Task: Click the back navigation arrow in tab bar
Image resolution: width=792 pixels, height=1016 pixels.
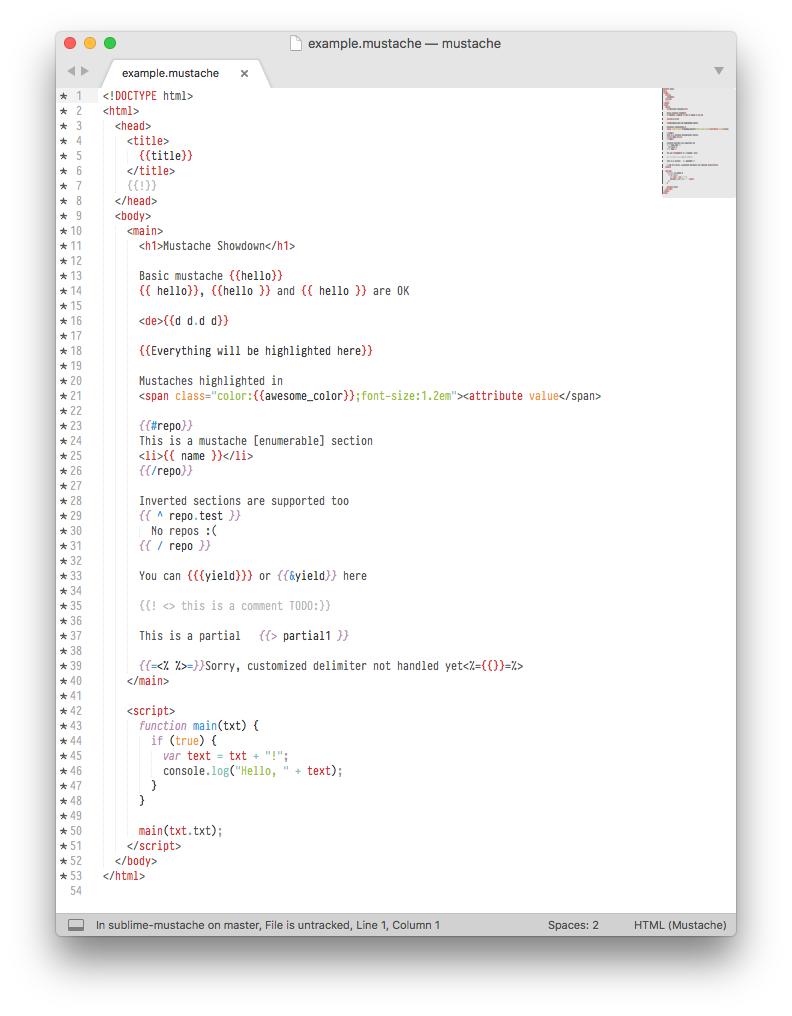Action: [x=71, y=71]
